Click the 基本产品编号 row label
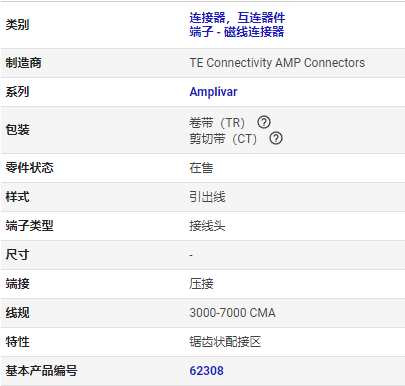Viewport: 405px width, 386px height. (41, 371)
